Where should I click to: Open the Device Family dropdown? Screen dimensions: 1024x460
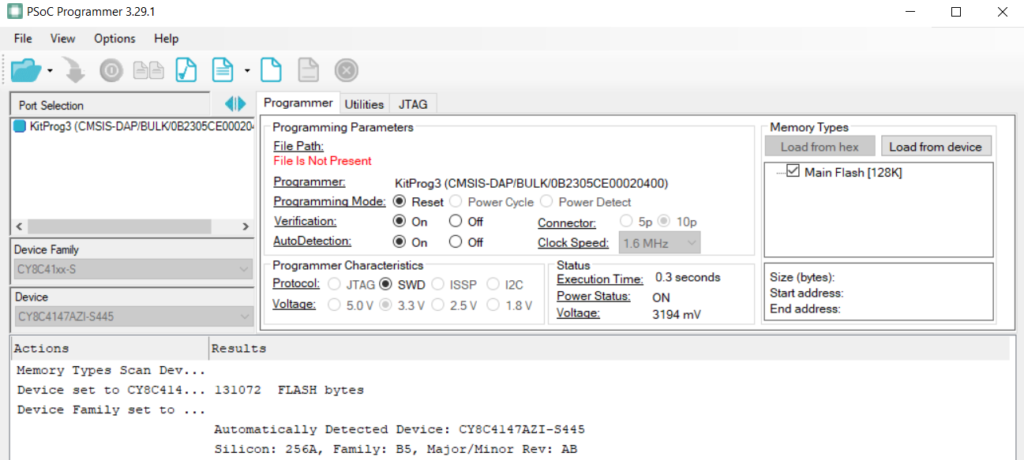[132, 269]
